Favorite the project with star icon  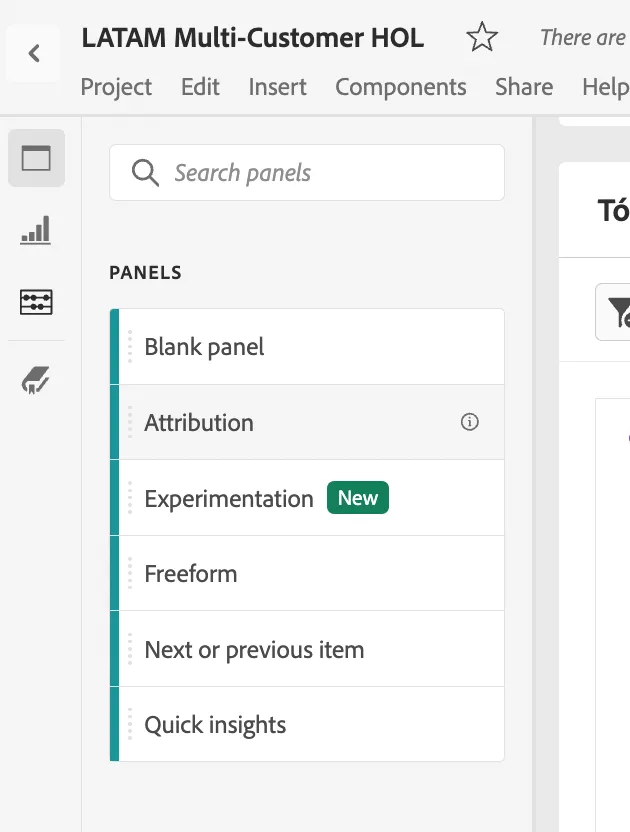coord(482,37)
